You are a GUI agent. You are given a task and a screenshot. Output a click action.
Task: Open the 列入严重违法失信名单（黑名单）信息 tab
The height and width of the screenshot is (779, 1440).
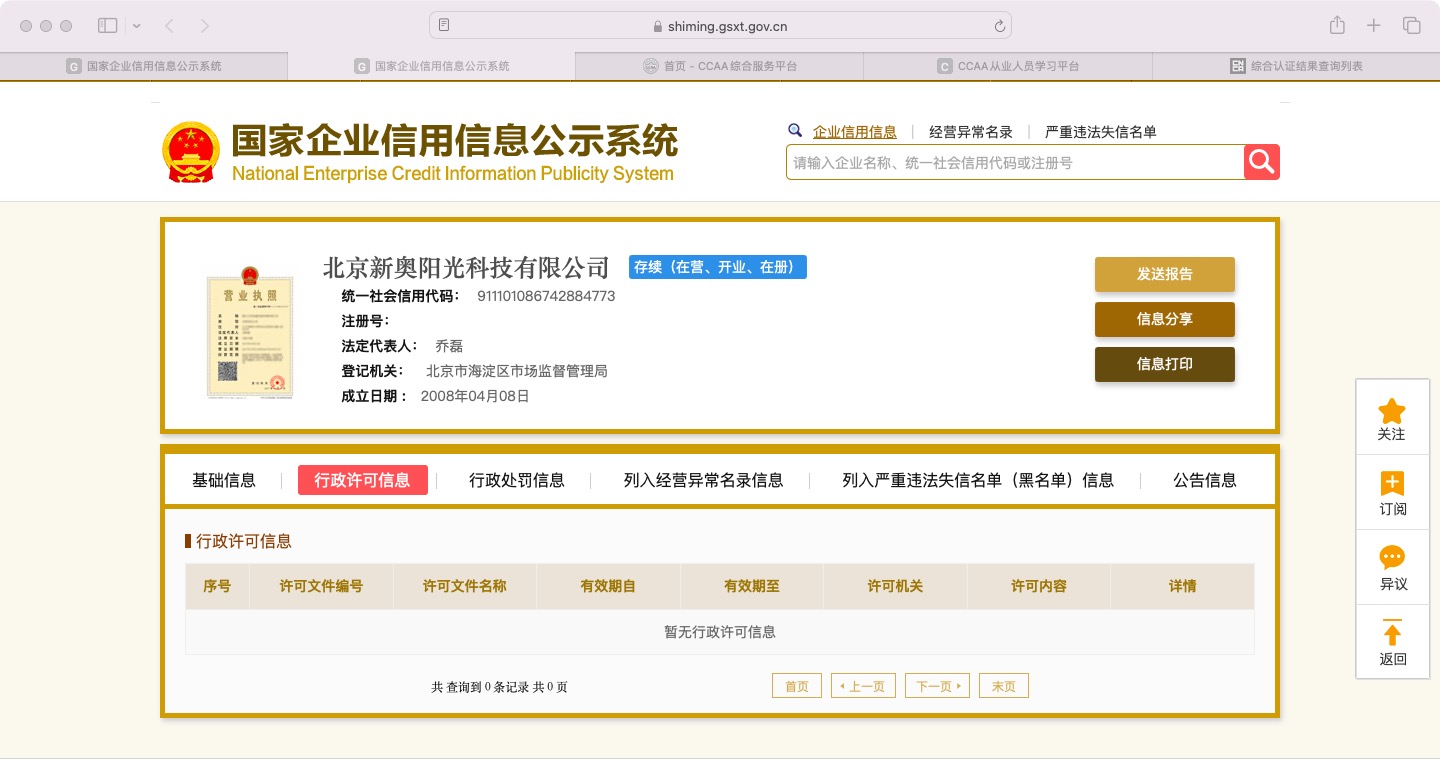click(x=978, y=480)
